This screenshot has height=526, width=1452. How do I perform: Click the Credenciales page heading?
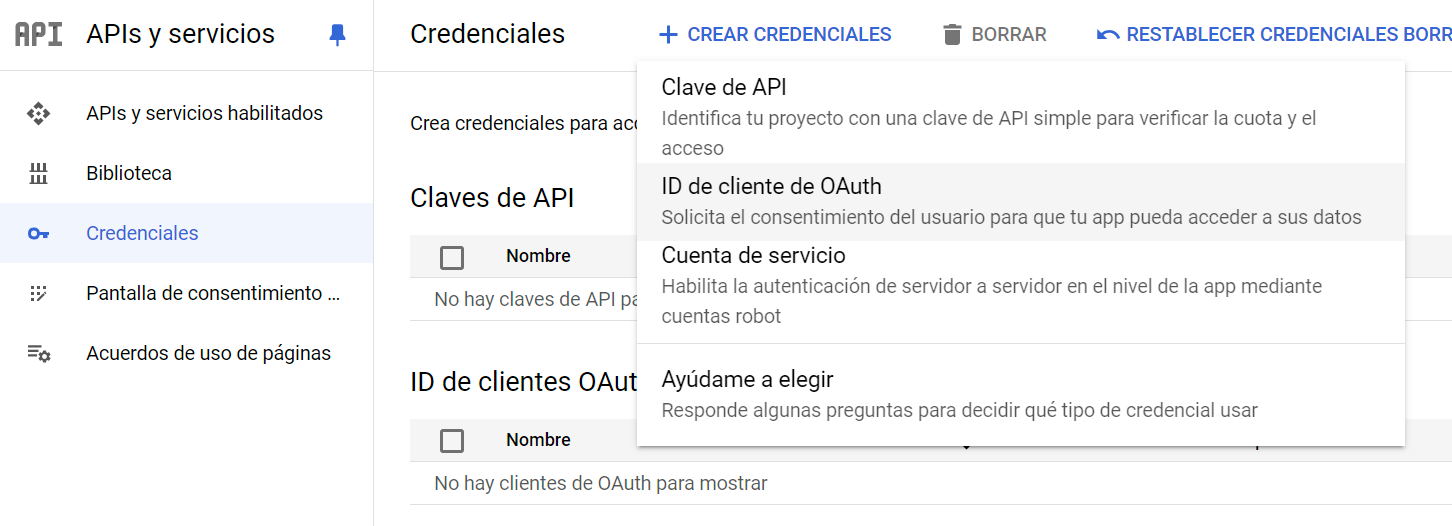488,34
